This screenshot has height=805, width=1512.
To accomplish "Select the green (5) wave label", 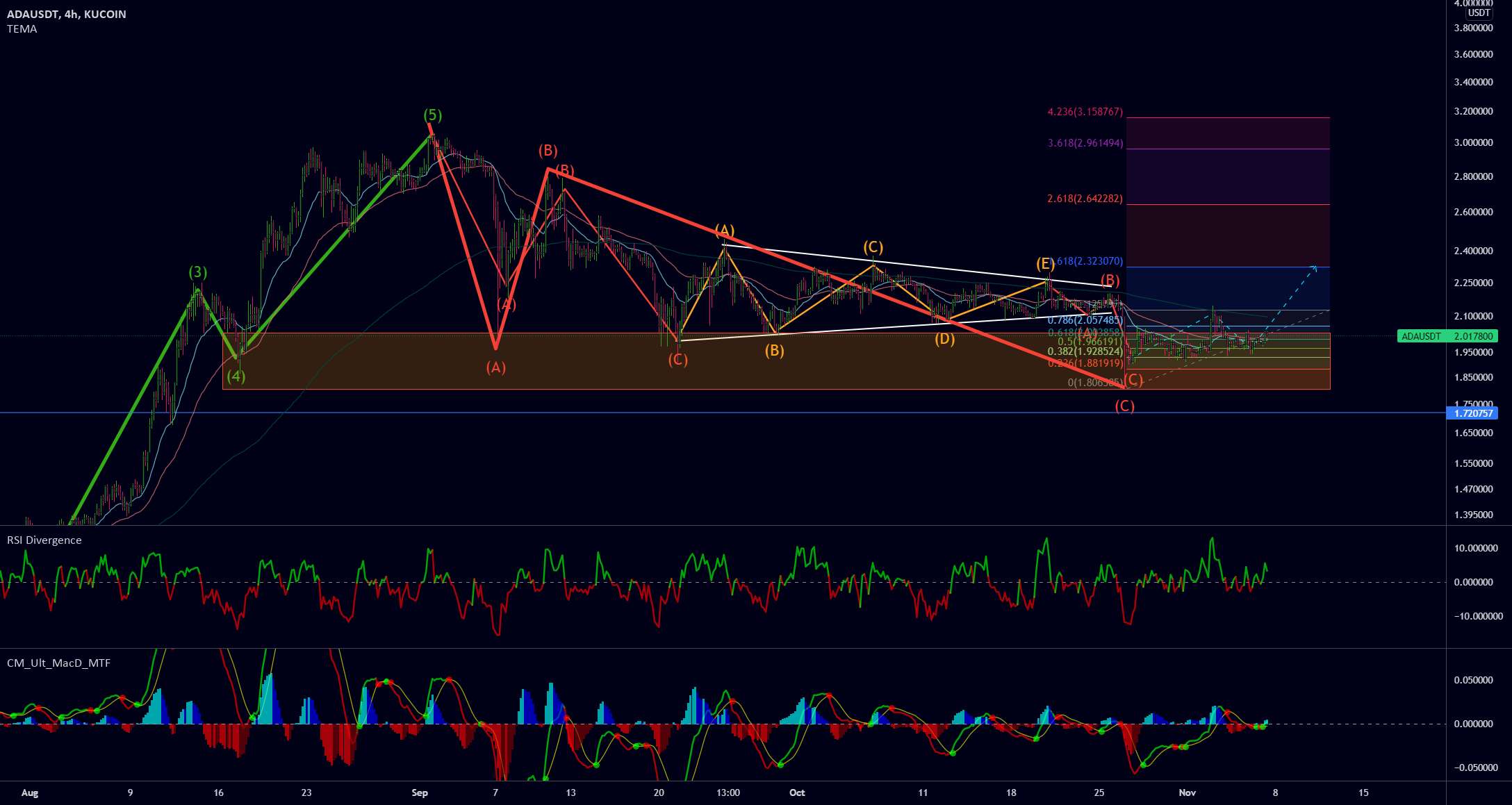I will click(x=434, y=115).
